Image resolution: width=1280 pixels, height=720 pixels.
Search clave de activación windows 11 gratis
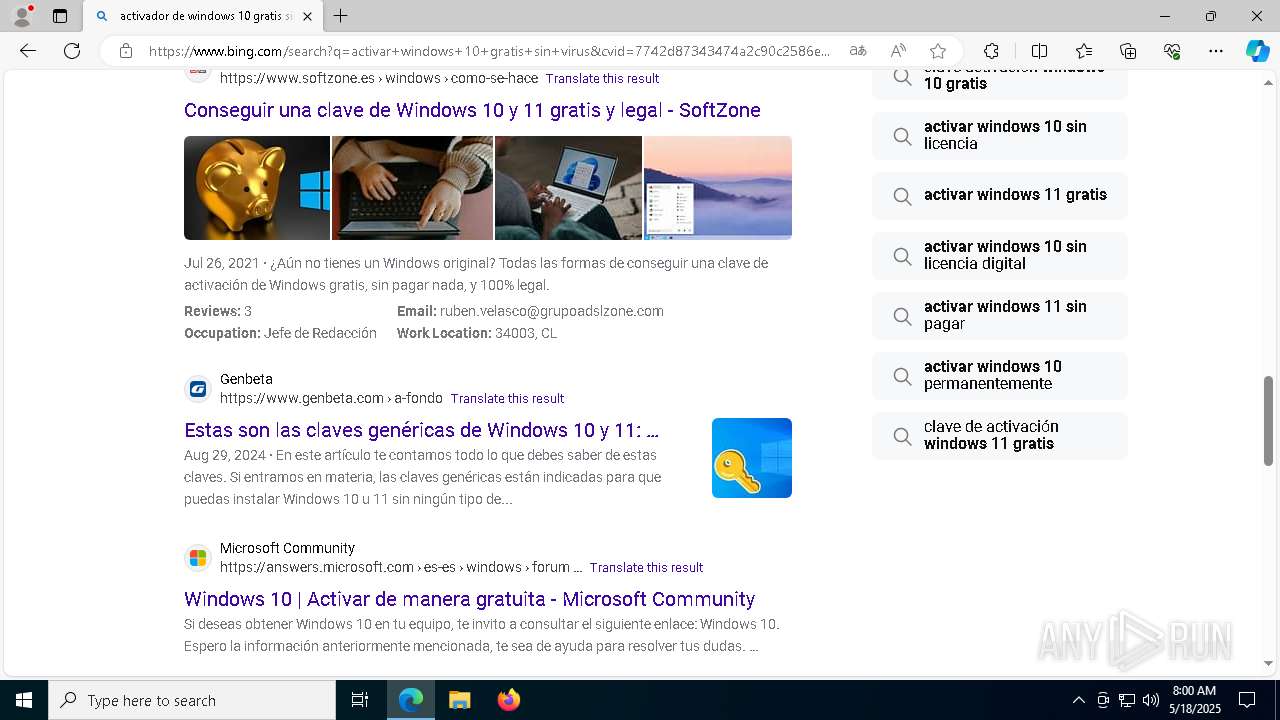(1000, 435)
